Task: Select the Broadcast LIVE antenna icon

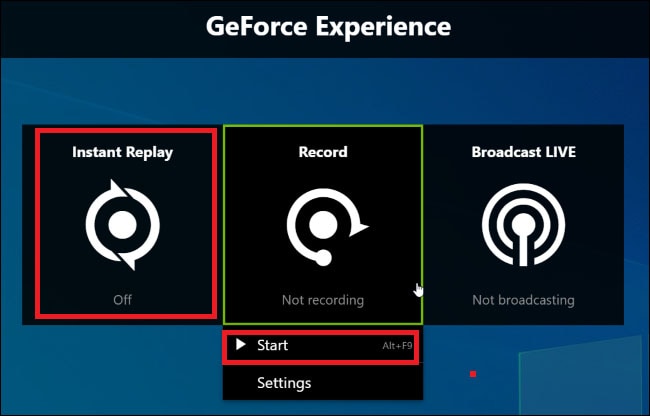Action: click(523, 225)
